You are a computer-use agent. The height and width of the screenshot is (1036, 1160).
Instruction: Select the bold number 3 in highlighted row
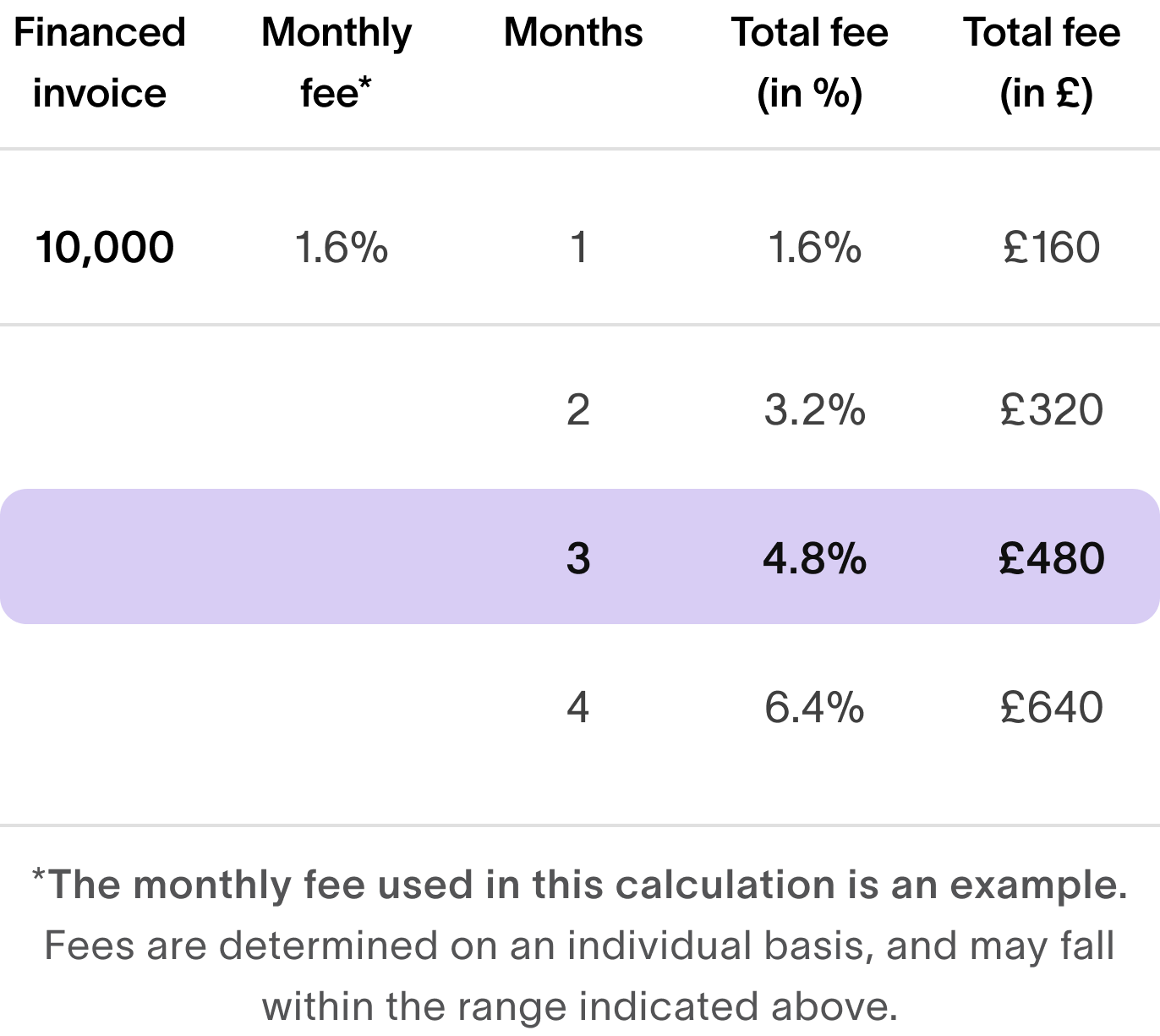(x=578, y=558)
